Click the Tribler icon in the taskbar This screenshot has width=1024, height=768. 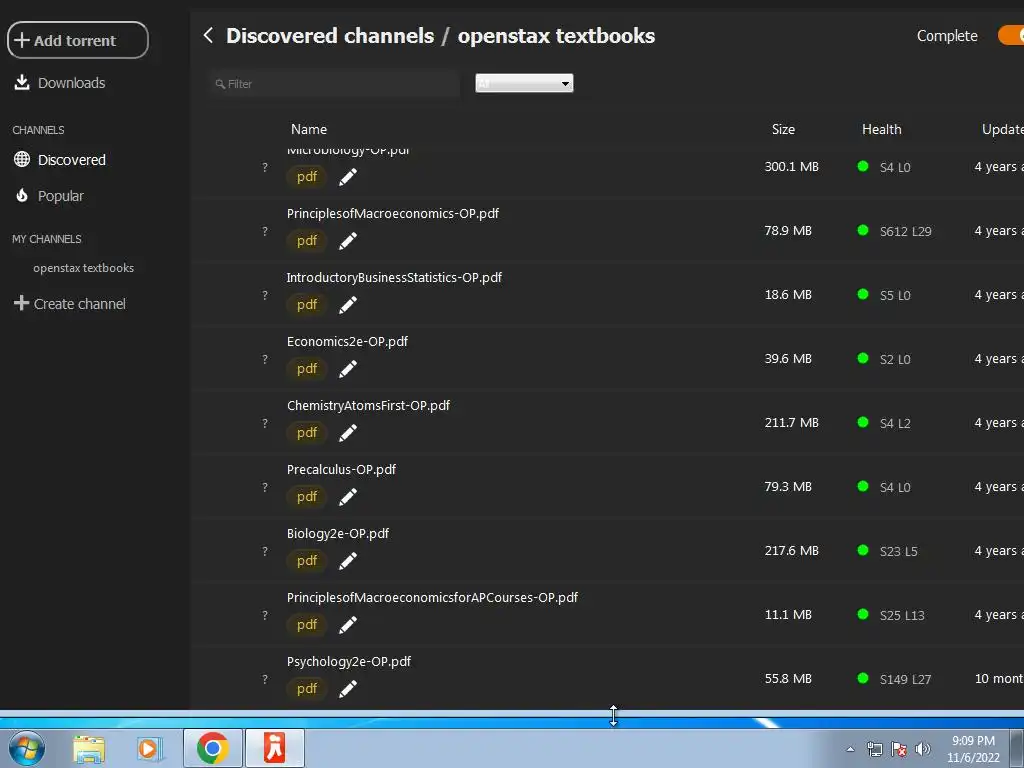275,748
